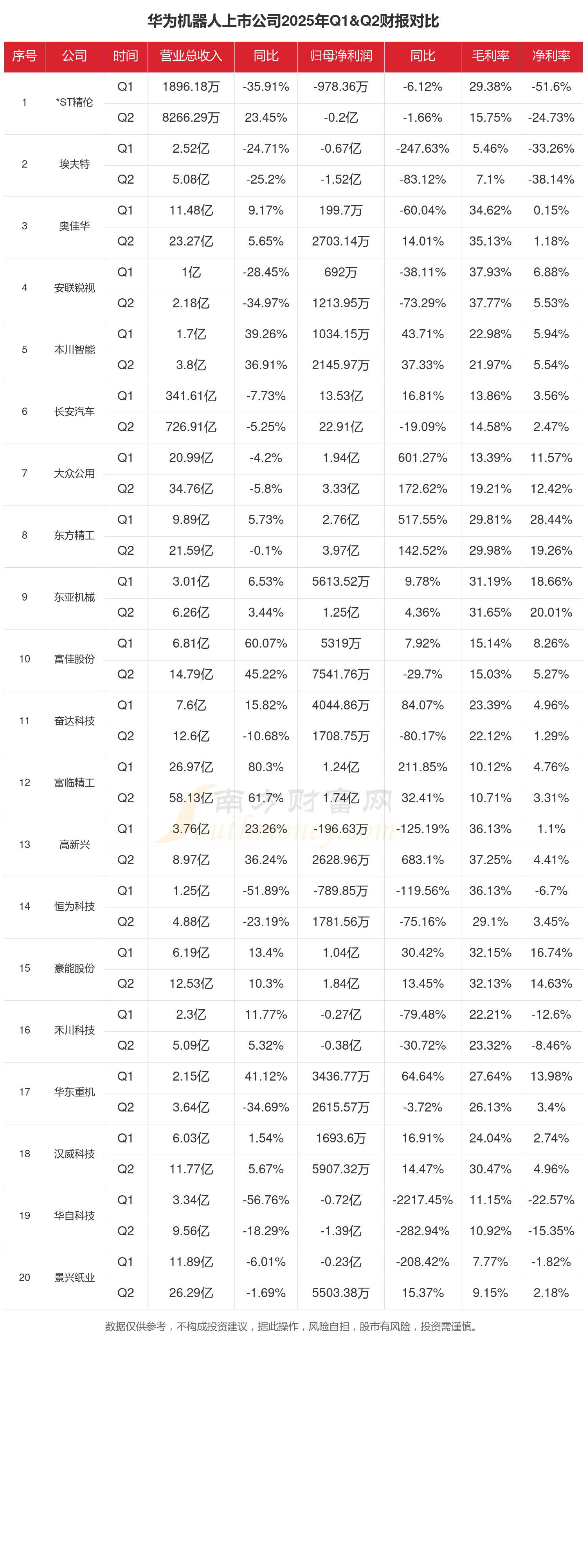The width and height of the screenshot is (587, 1568).
Task: Click the 华自科技 company name
Action: [x=74, y=1216]
